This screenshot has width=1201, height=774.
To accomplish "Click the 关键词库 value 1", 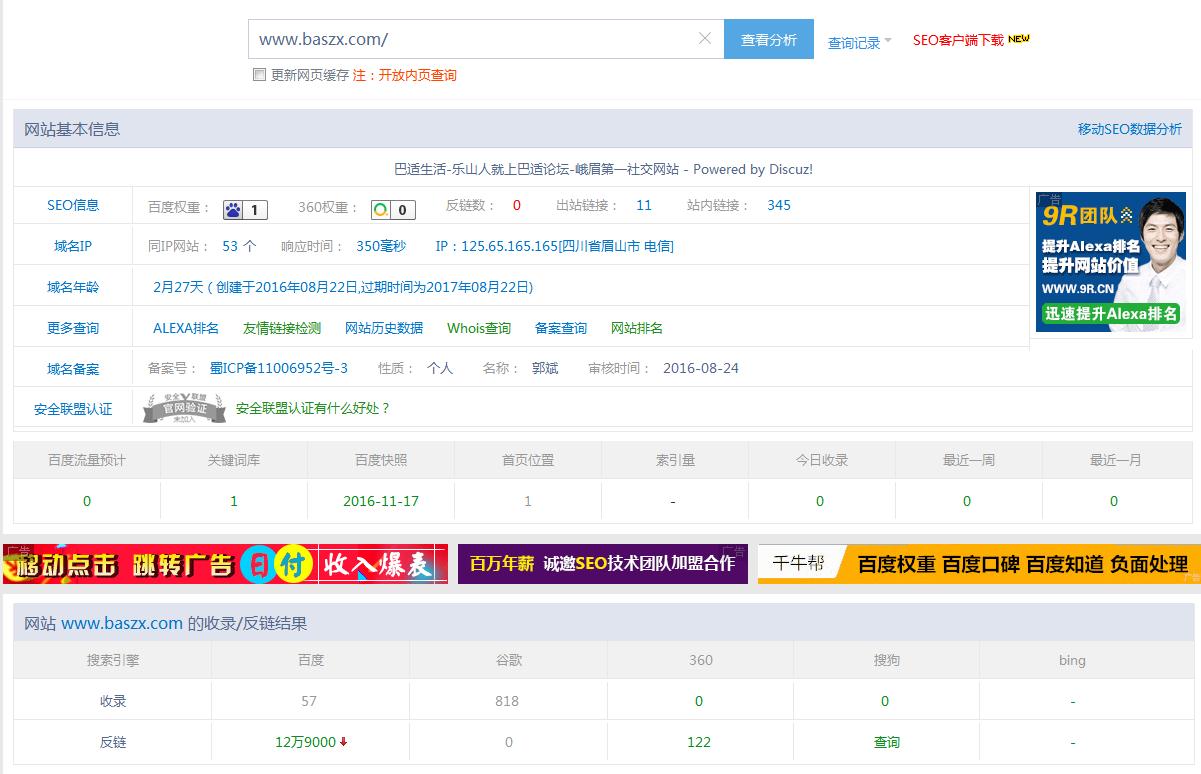I will (x=234, y=501).
